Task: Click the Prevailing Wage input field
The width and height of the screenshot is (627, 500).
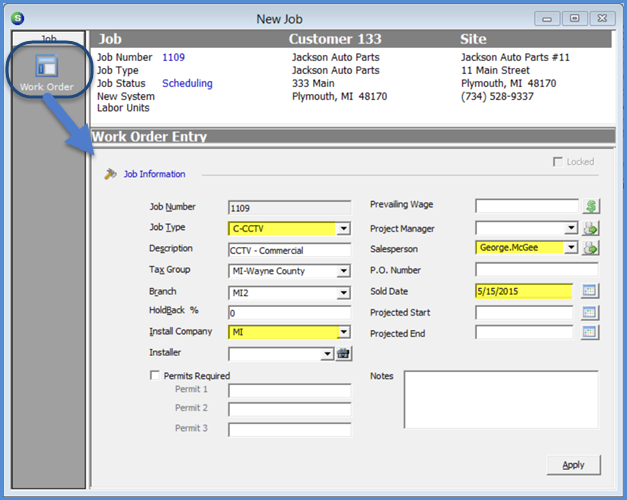Action: (527, 206)
